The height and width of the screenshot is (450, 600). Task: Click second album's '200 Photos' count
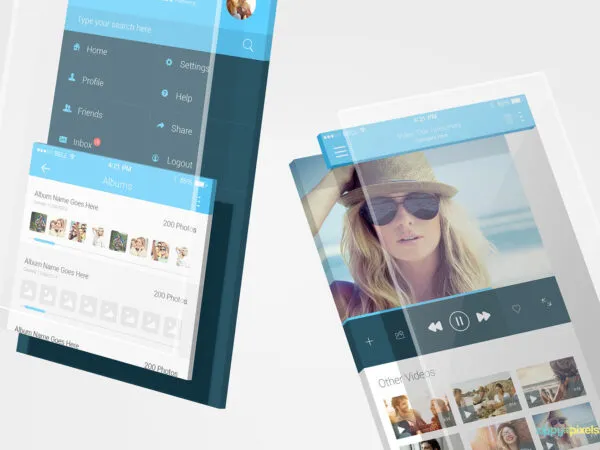point(170,297)
